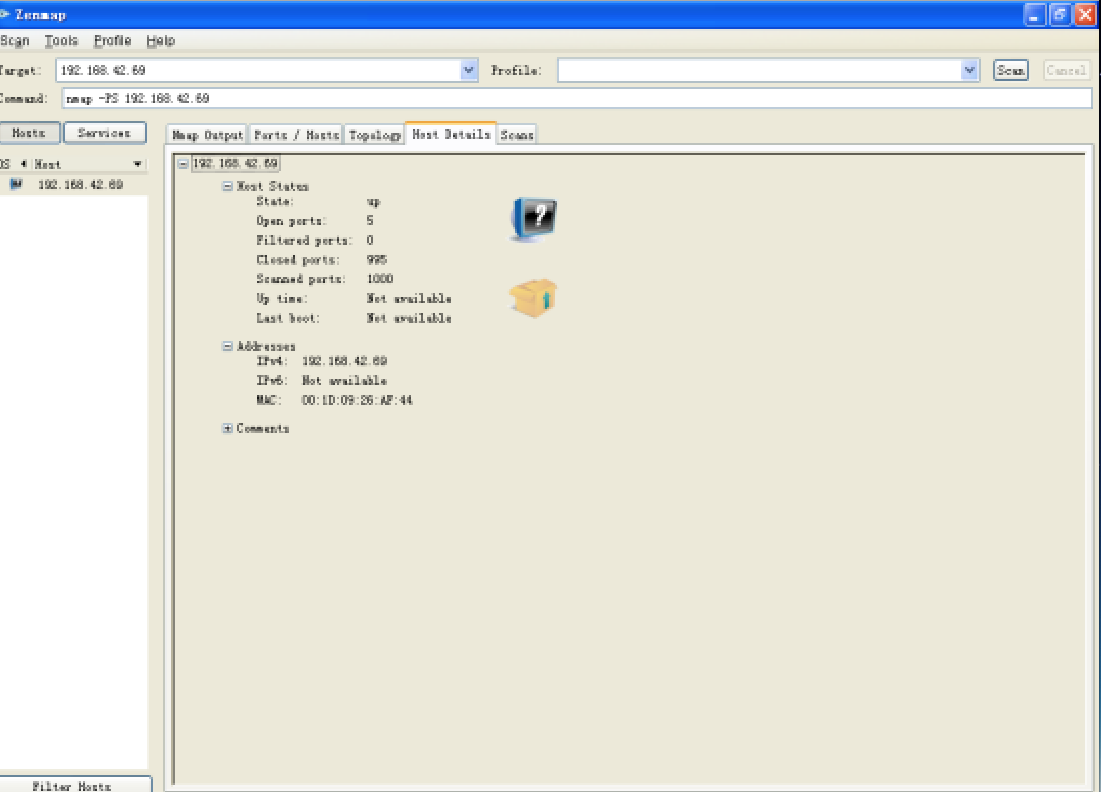Click the Services button
The image size is (1101, 792).
point(105,133)
